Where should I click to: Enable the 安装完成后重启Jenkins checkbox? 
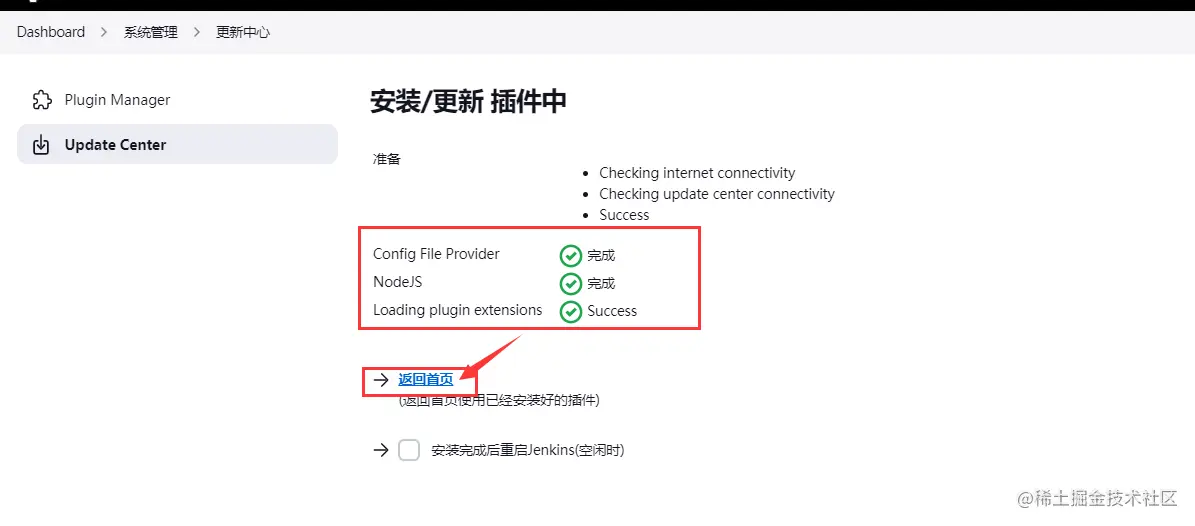(x=409, y=451)
